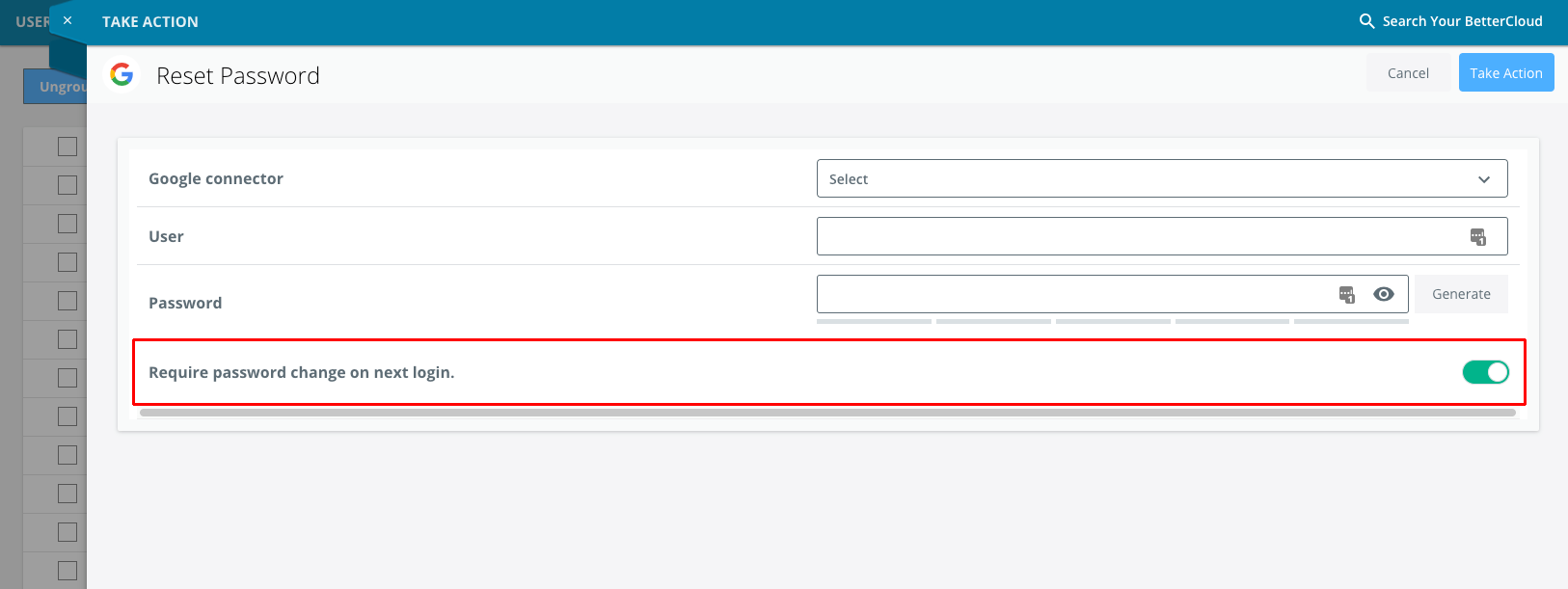This screenshot has width=1568, height=589.
Task: Open dynamic field picker icon in Password field
Action: [1347, 294]
